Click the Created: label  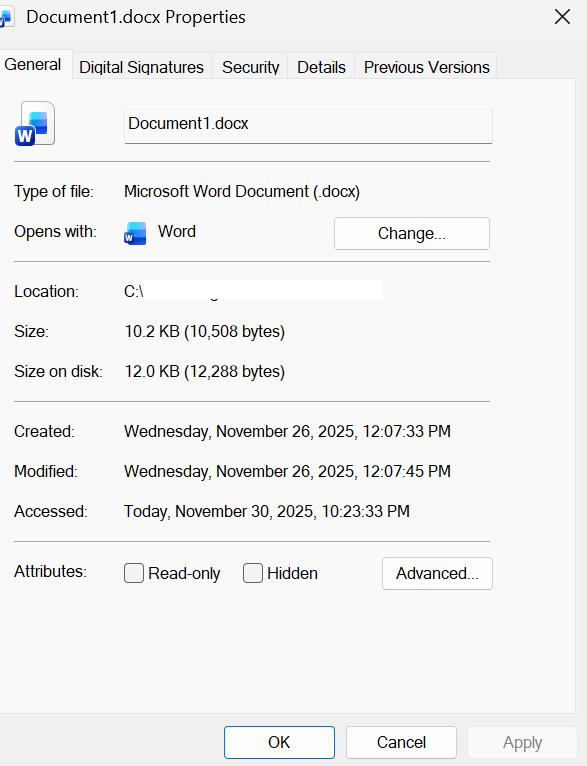tap(44, 432)
